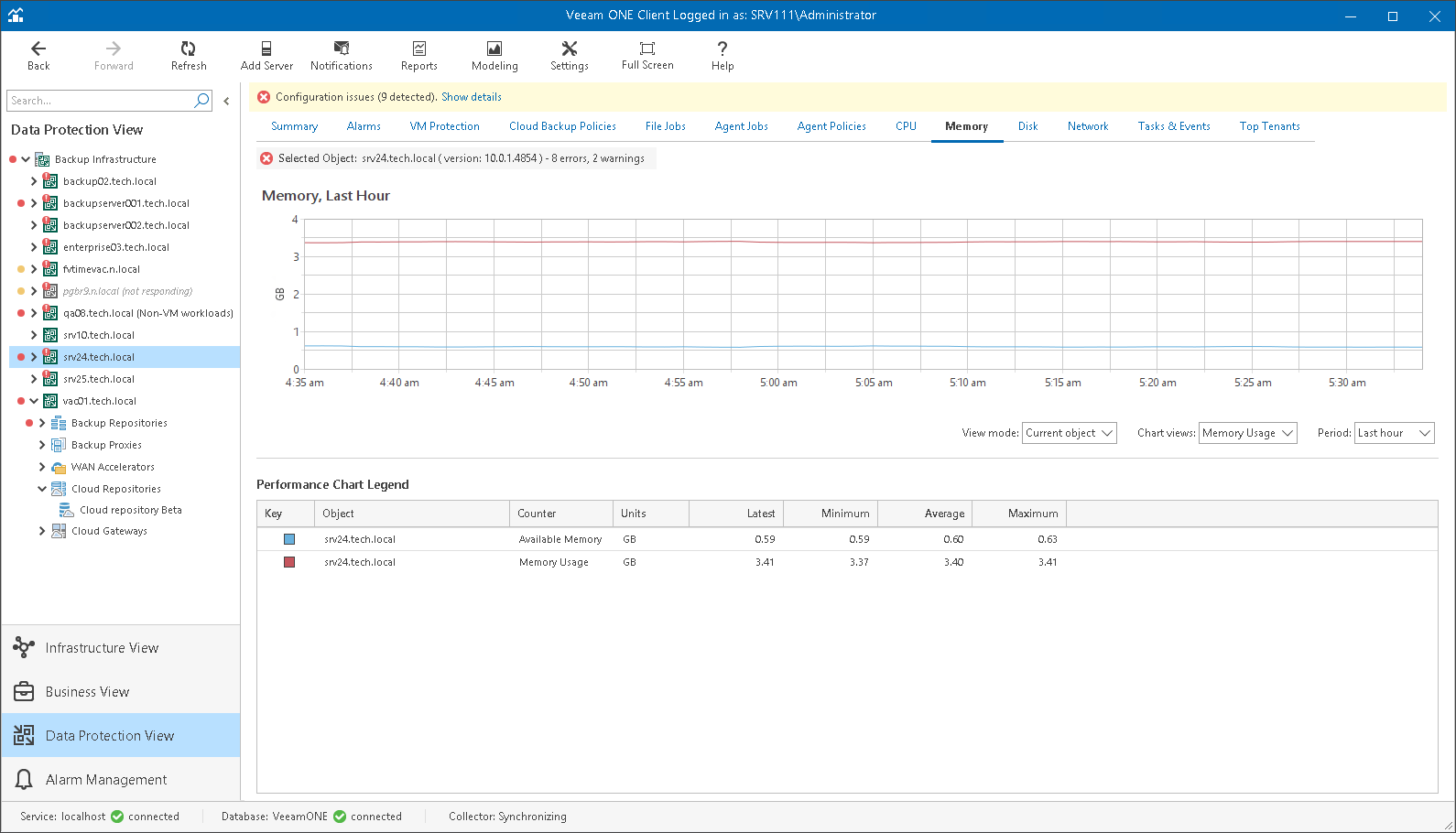Click the Cloud Gateways icon in tree
This screenshot has height=833, width=1456.
point(59,531)
